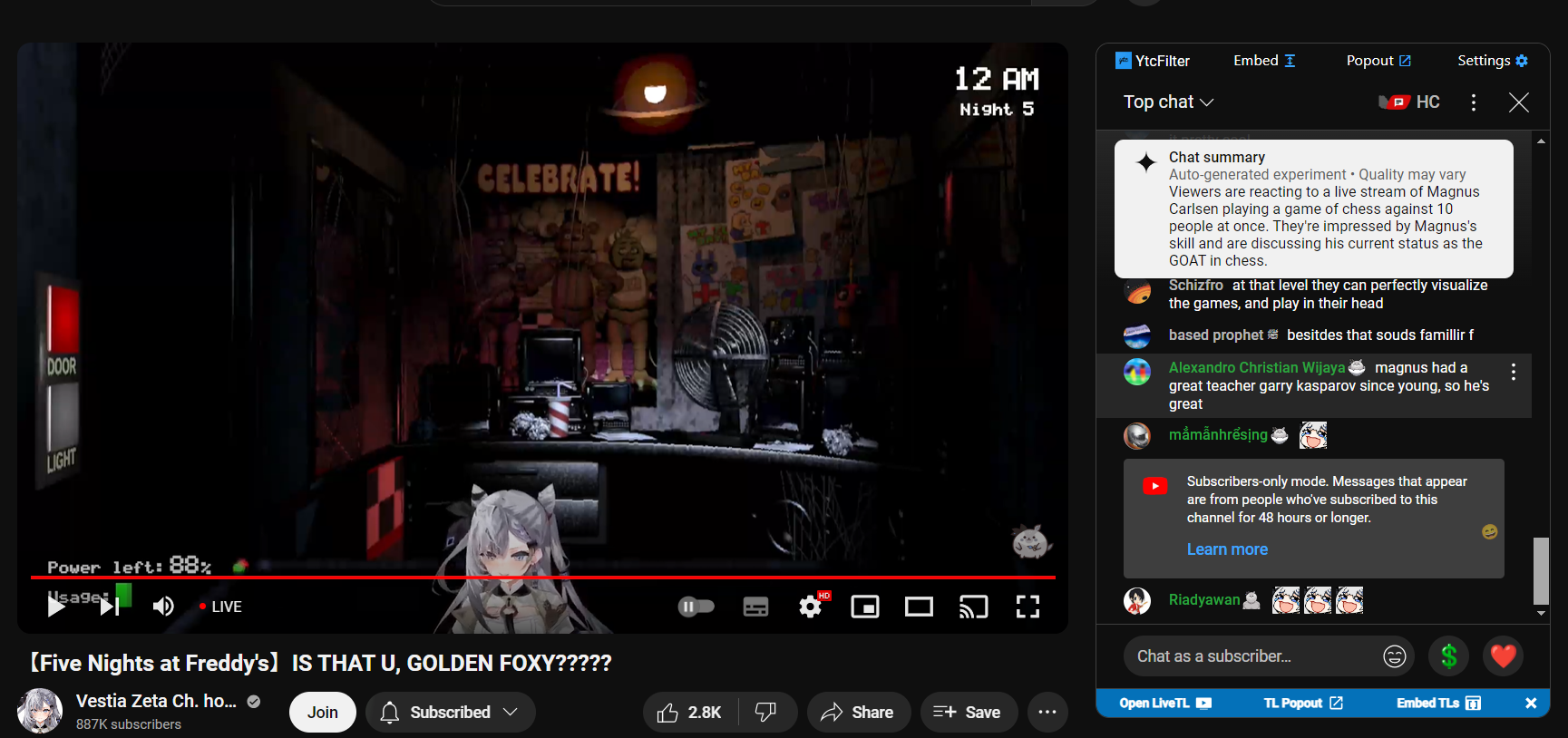1568x738 pixels.
Task: Send heart reaction in chat
Action: (x=1503, y=656)
